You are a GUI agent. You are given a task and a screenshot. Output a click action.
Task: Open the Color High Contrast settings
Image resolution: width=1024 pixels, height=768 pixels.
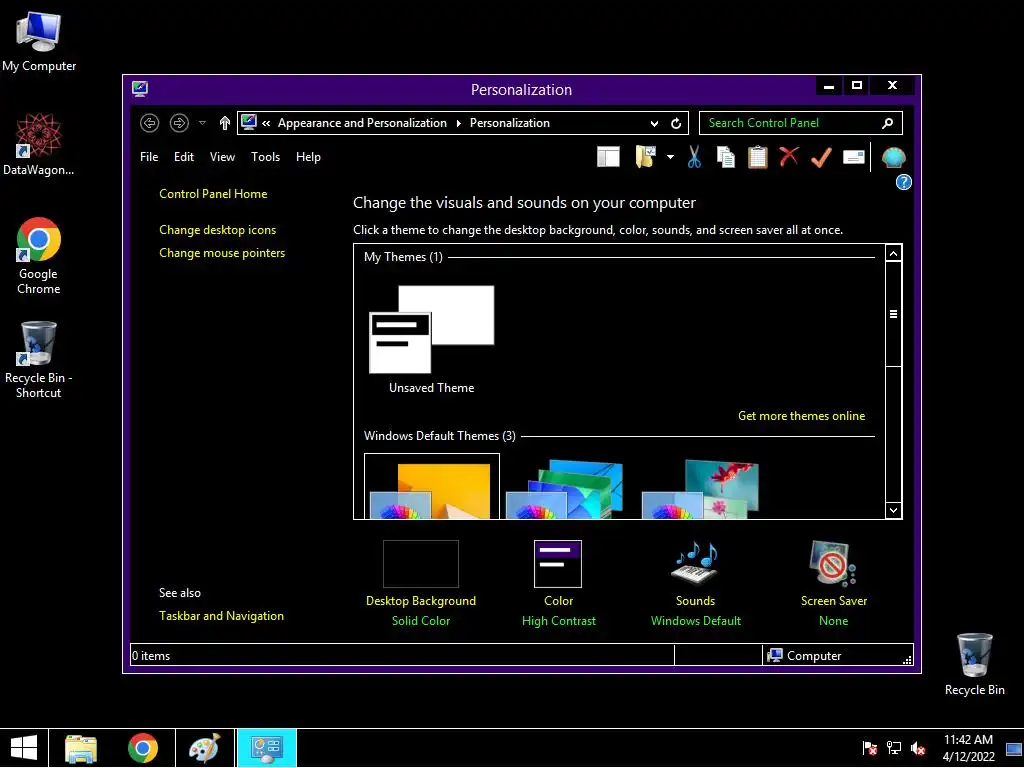pyautogui.click(x=558, y=583)
